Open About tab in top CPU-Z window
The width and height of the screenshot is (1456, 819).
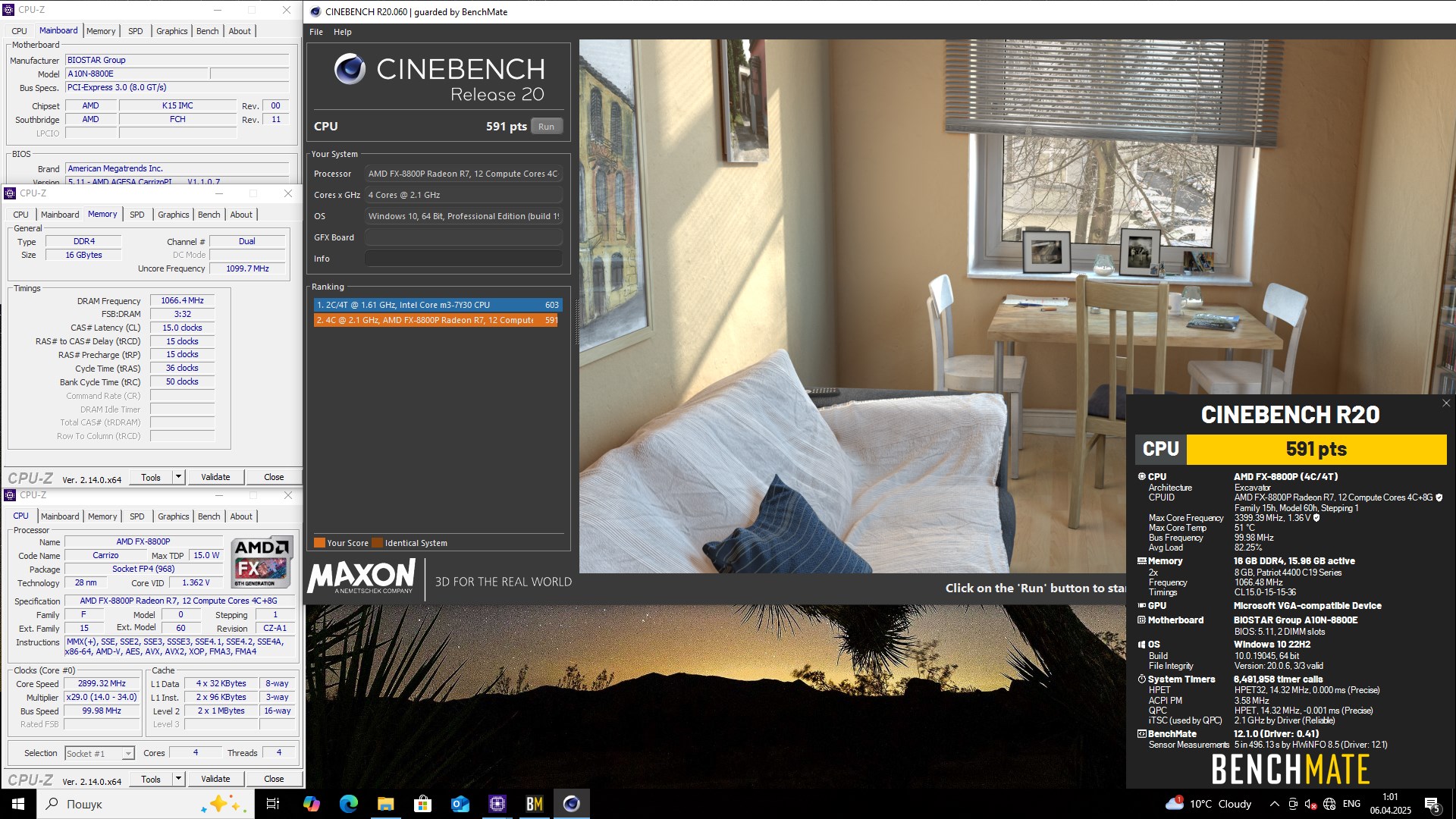240,31
